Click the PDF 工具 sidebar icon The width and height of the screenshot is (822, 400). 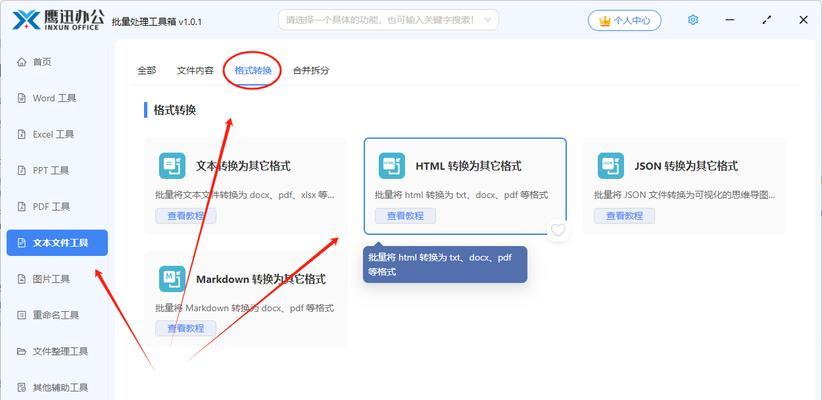(21, 207)
